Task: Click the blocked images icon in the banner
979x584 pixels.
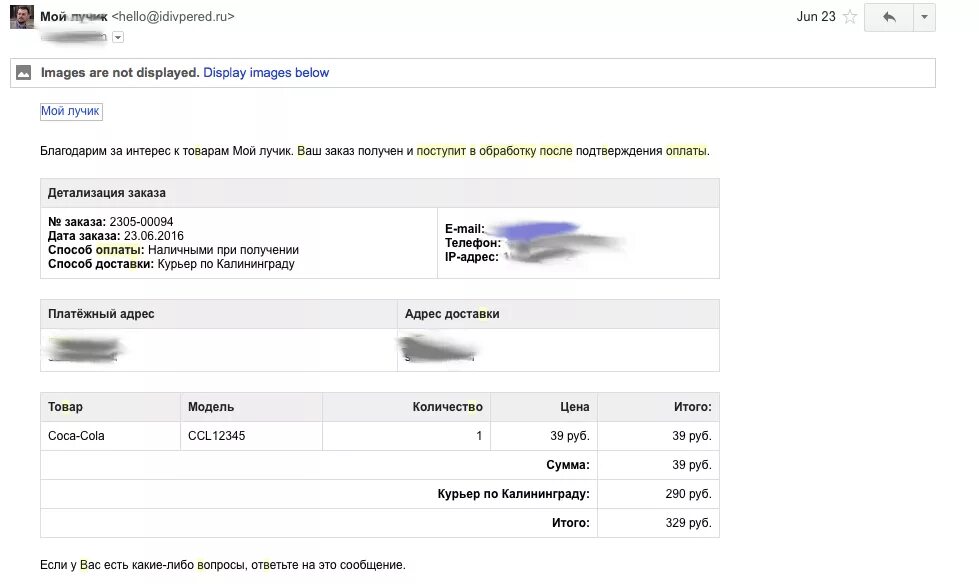Action: click(x=25, y=72)
